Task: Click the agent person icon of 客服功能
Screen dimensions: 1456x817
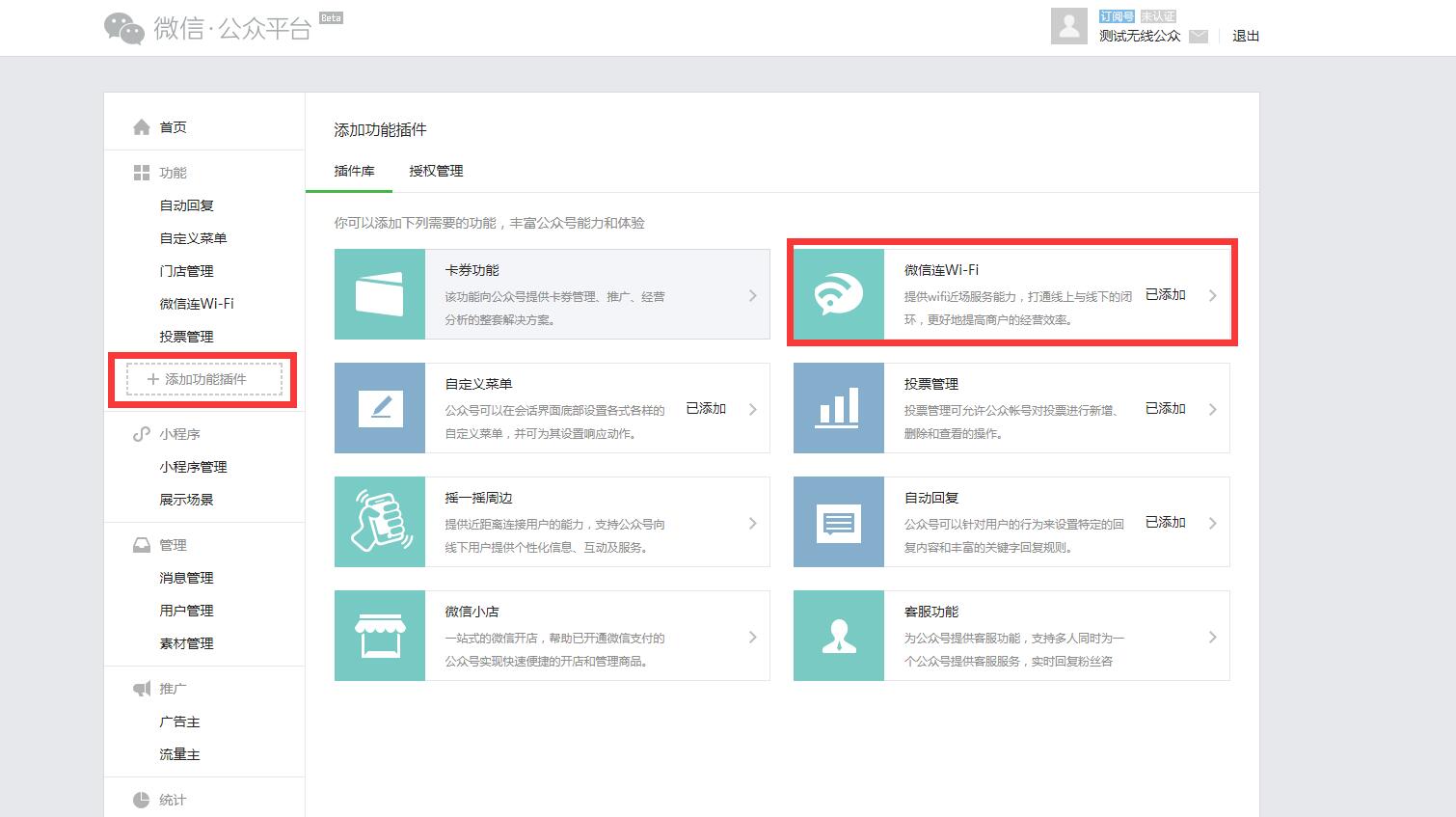Action: (839, 637)
